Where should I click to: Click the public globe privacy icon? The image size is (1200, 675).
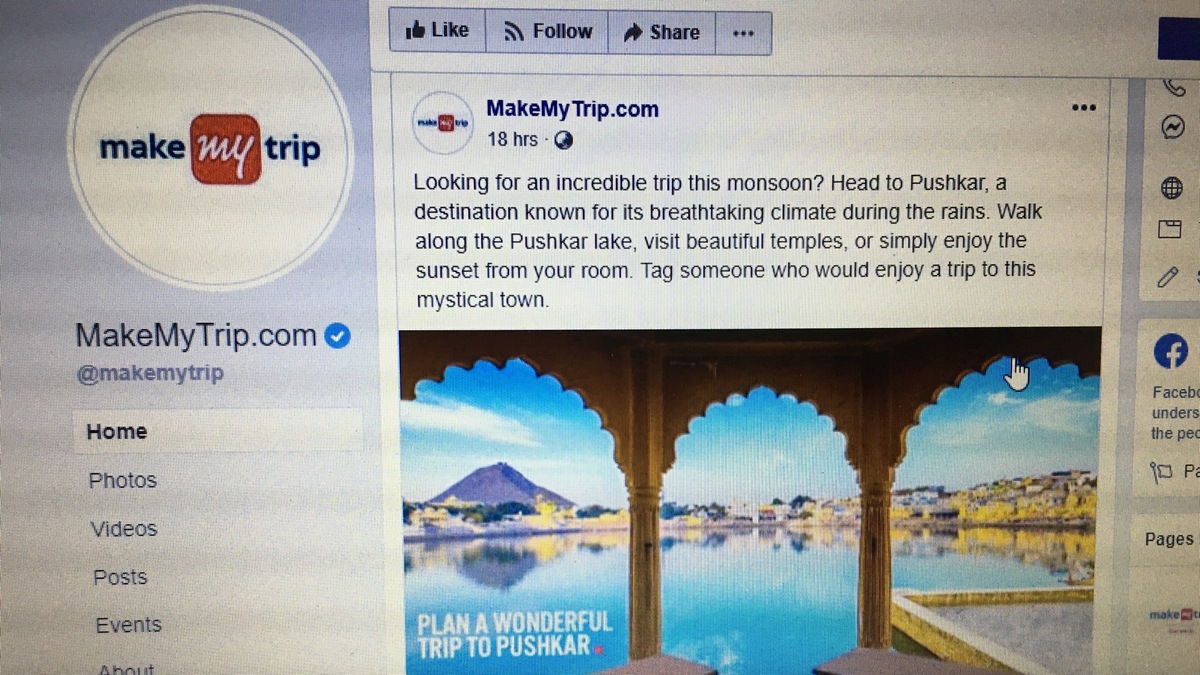pos(563,140)
